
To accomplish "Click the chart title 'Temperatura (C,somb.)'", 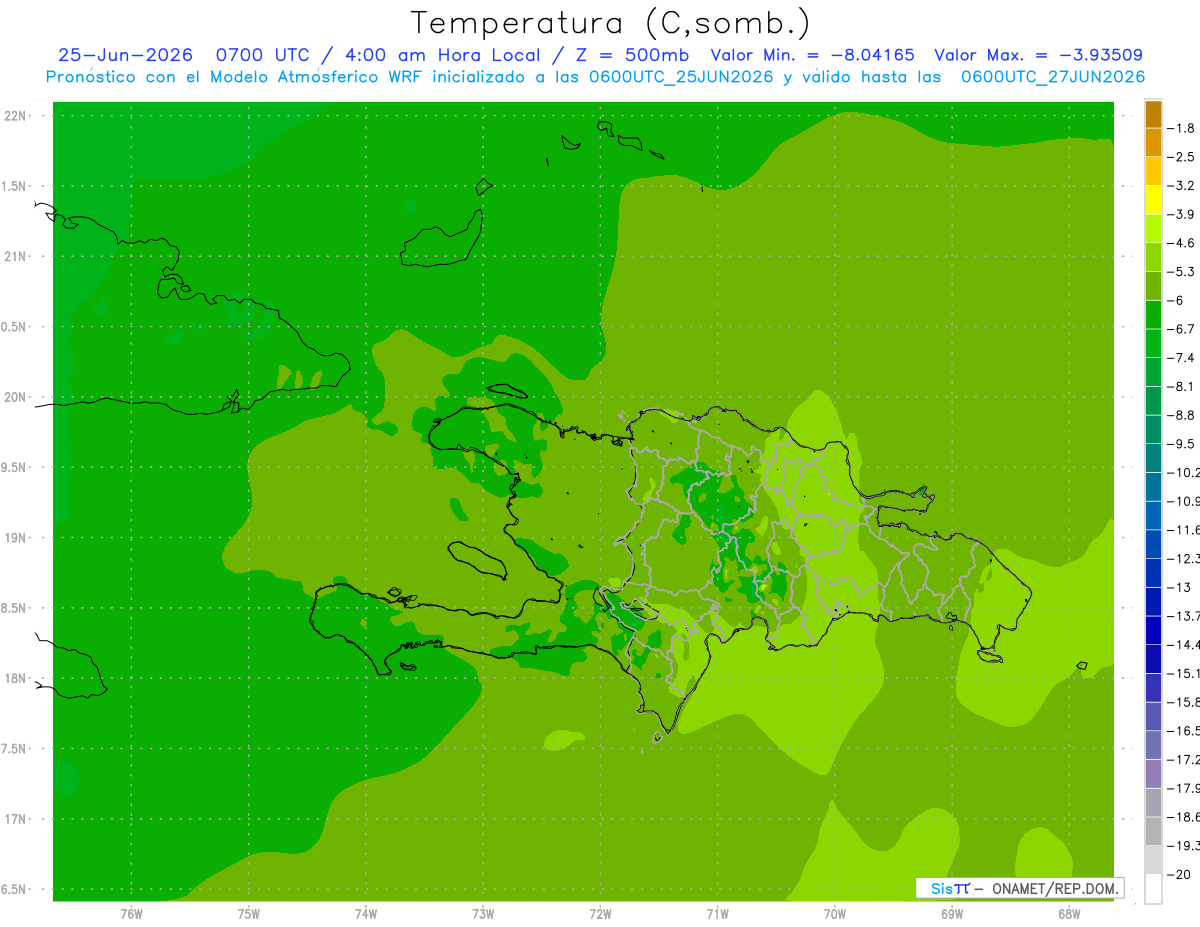I will [611, 23].
